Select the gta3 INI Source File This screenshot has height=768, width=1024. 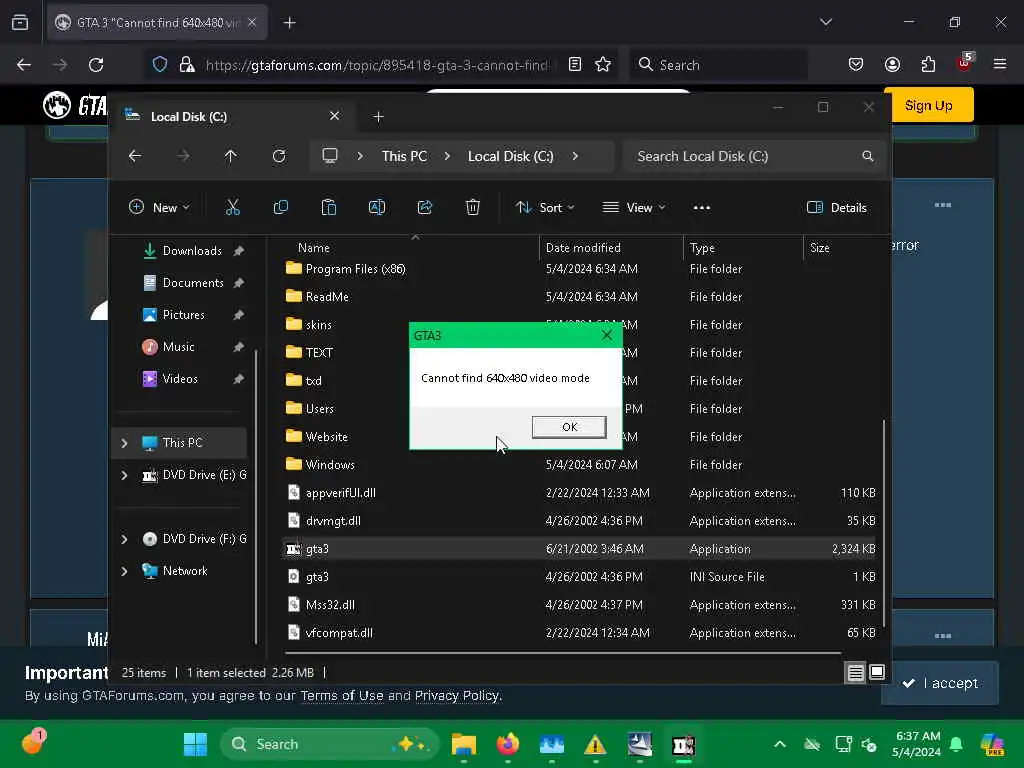(x=317, y=577)
